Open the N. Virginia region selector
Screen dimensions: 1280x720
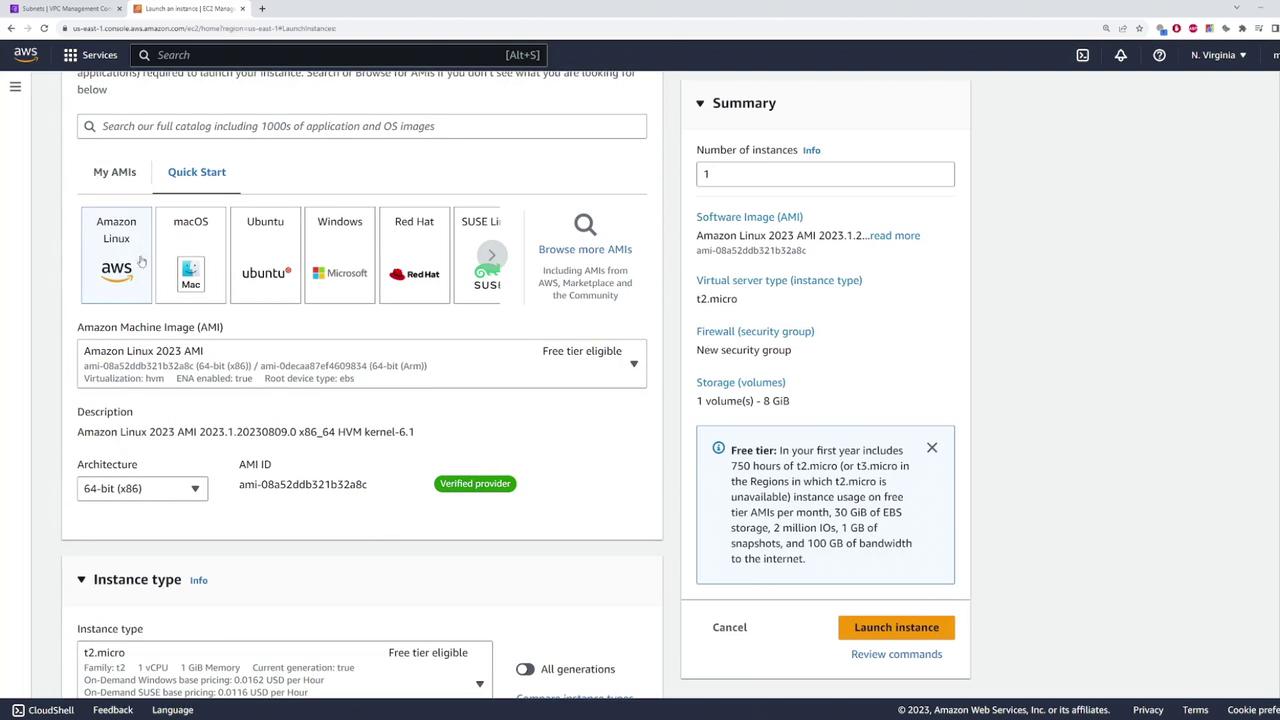click(1219, 55)
